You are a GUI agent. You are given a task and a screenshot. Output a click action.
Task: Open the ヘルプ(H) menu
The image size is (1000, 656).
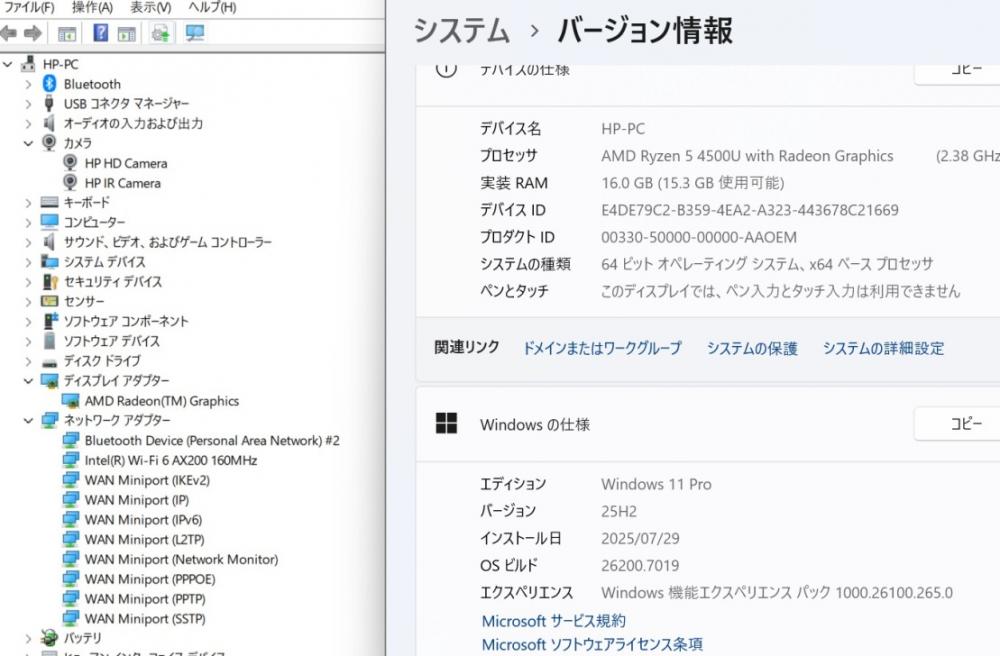(x=212, y=8)
